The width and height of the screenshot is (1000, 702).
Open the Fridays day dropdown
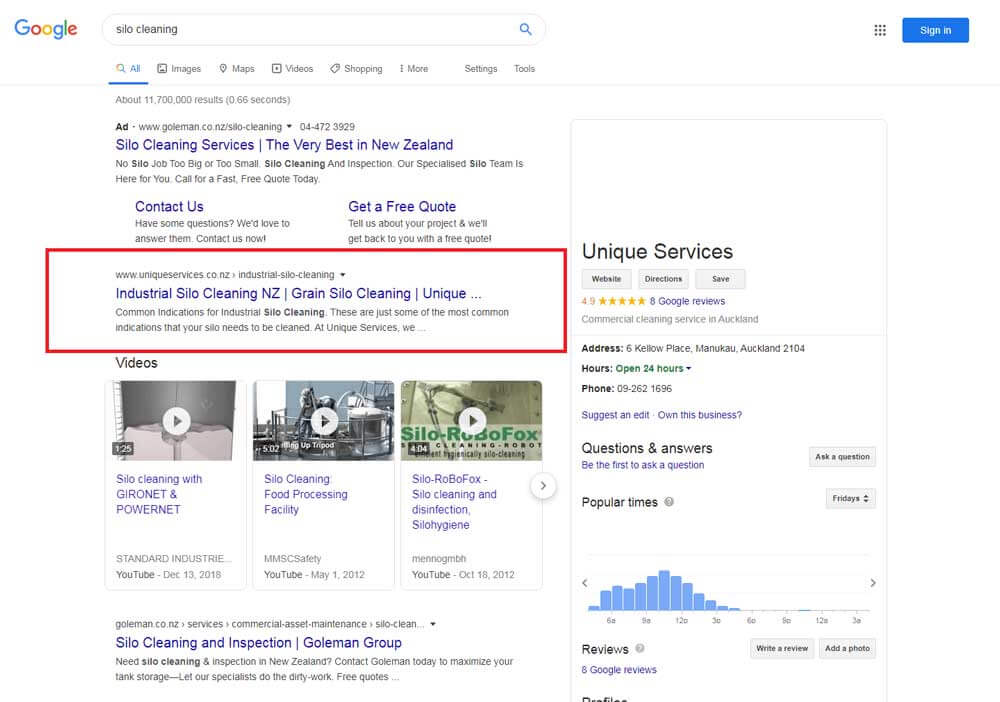point(851,498)
